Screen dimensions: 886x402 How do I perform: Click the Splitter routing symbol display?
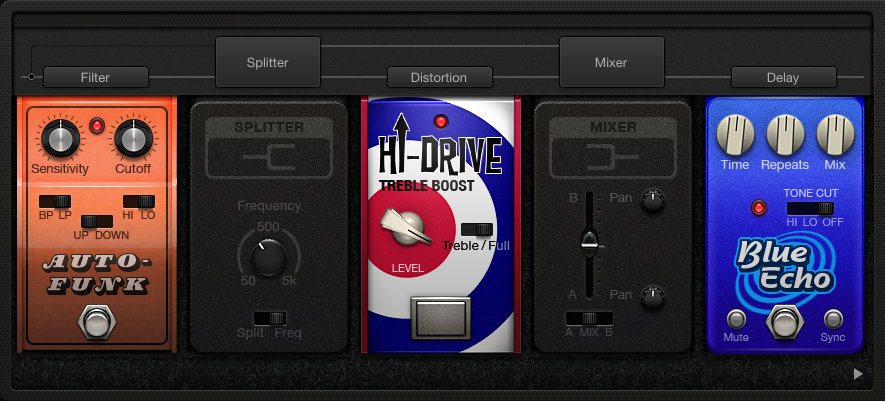[268, 158]
